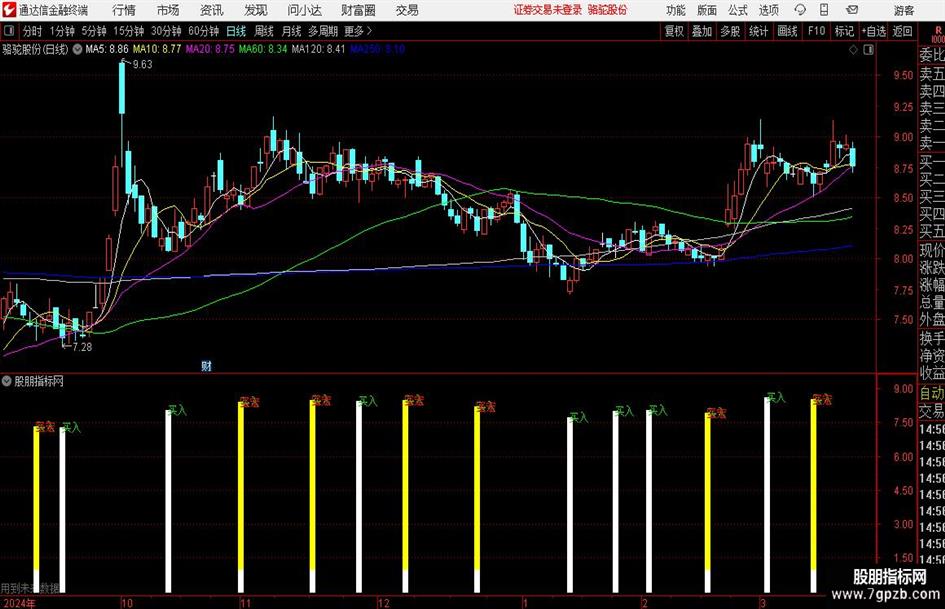The height and width of the screenshot is (609, 945).
Task: Click the month 11 marker on the time axis
Action: click(245, 603)
